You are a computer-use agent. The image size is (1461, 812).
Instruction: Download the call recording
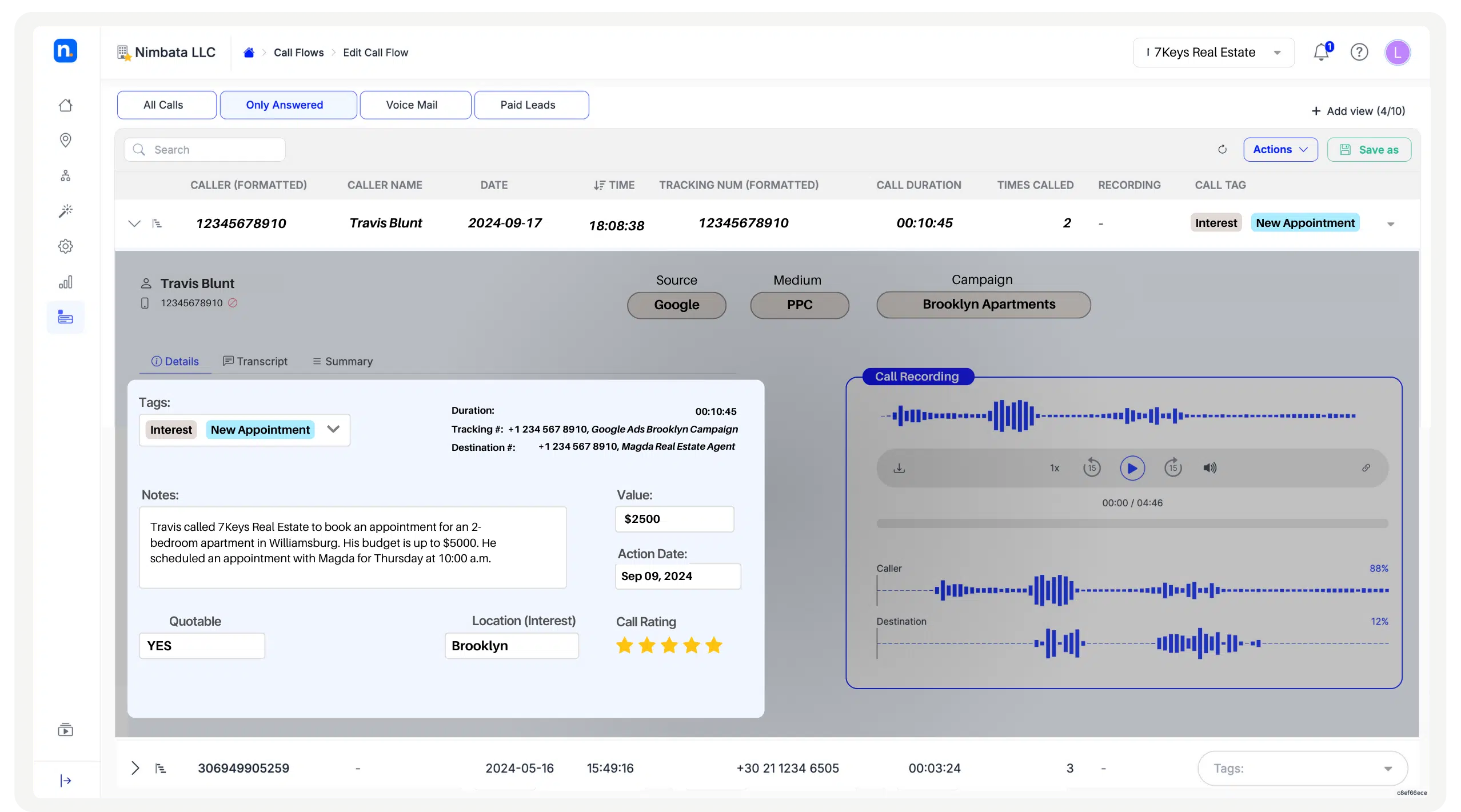899,468
